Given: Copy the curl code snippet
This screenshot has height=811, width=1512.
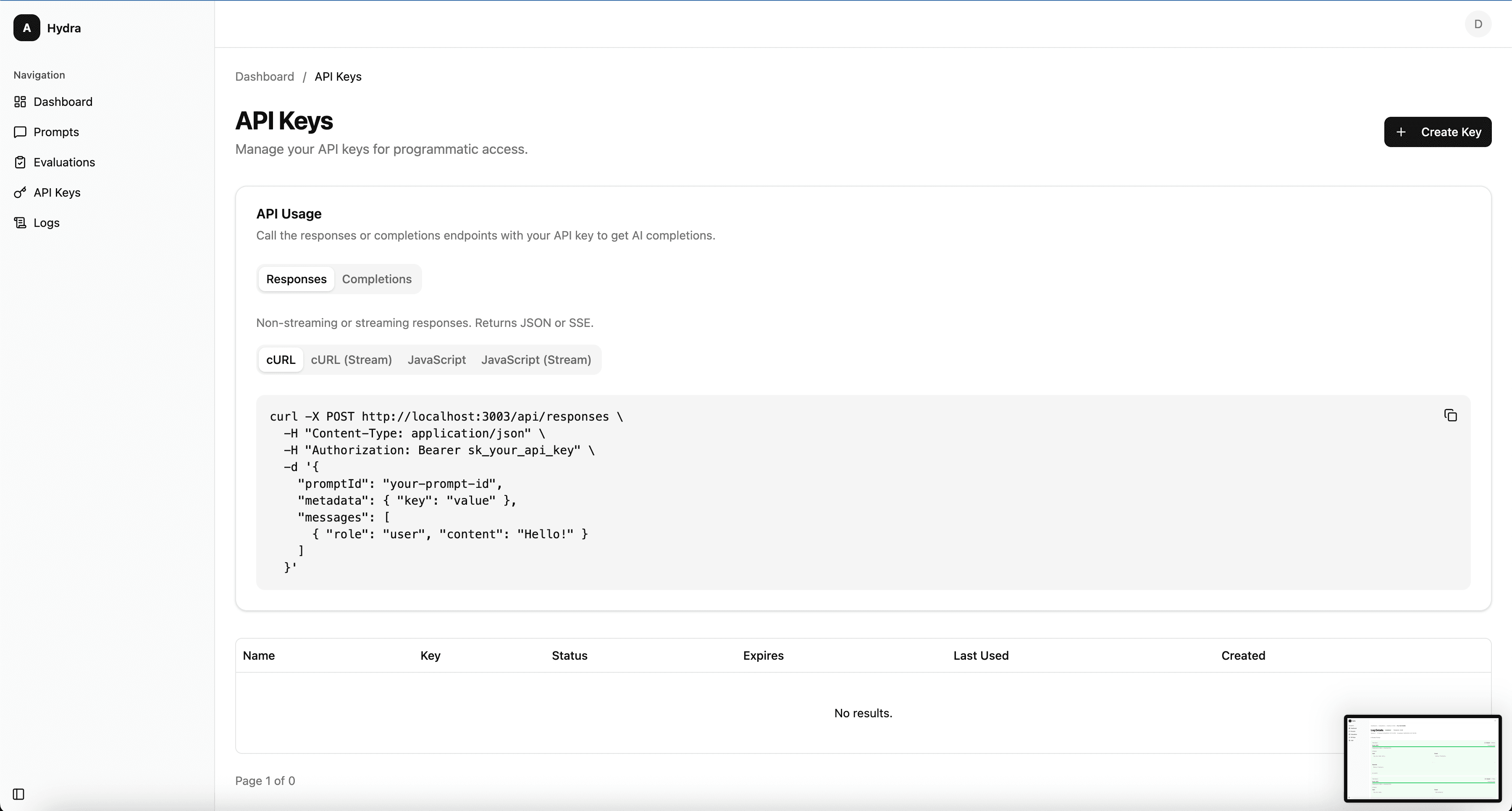Looking at the screenshot, I should (1450, 416).
